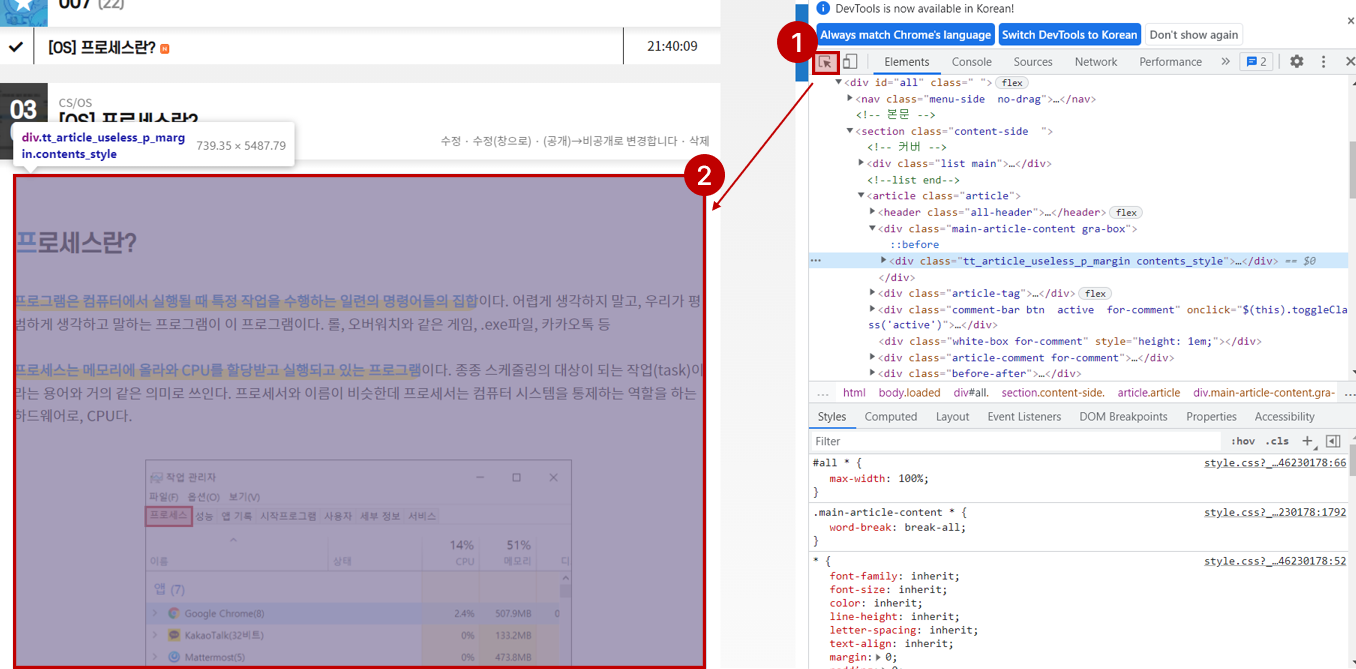1356x669 pixels.
Task: Toggle the computed styles sidebar icon
Action: pyautogui.click(x=1333, y=441)
